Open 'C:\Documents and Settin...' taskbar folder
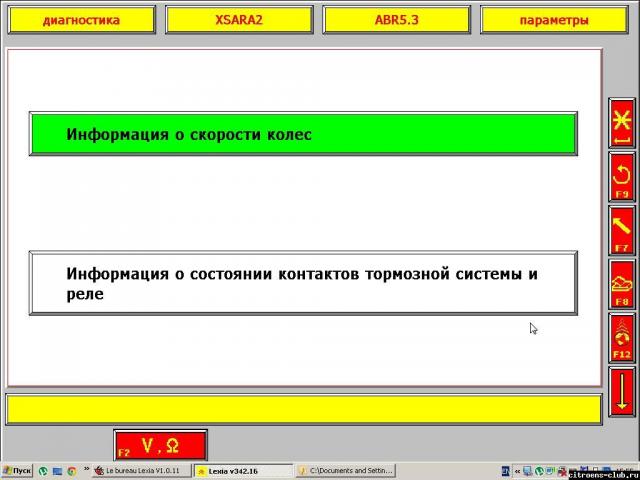Viewport: 640px width, 480px height. pyautogui.click(x=345, y=471)
